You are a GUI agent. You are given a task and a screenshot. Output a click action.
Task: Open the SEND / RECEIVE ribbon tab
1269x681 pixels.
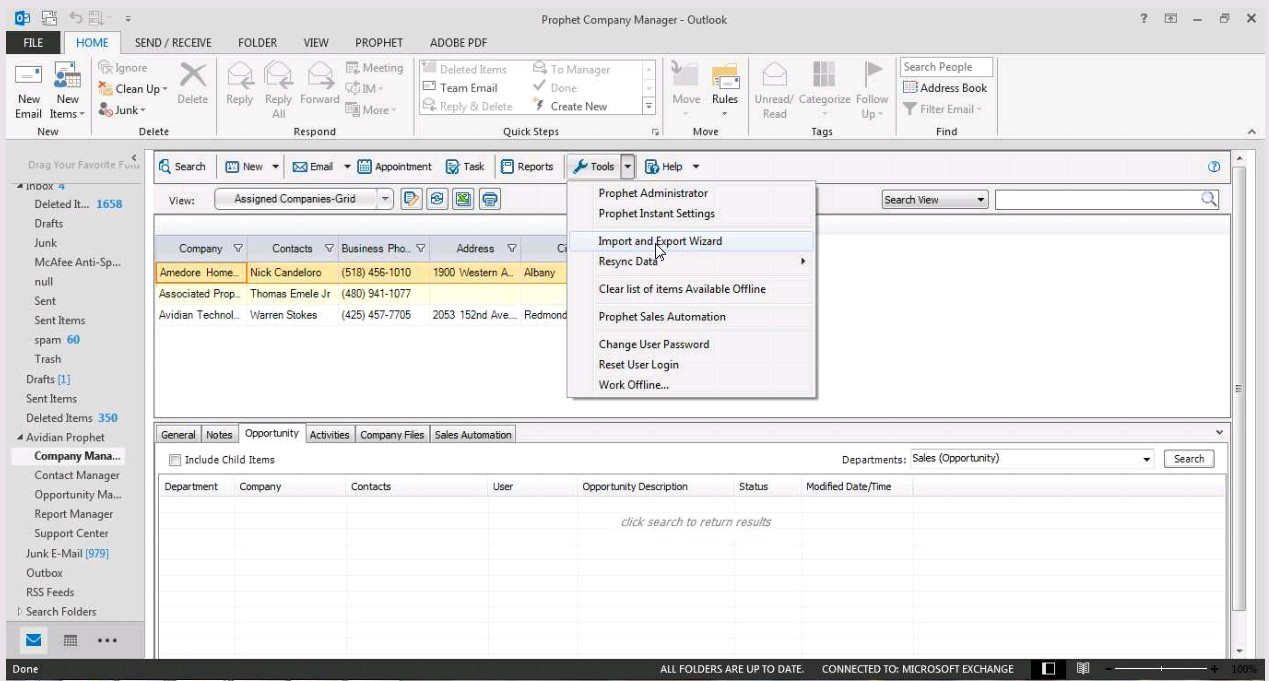coord(173,43)
